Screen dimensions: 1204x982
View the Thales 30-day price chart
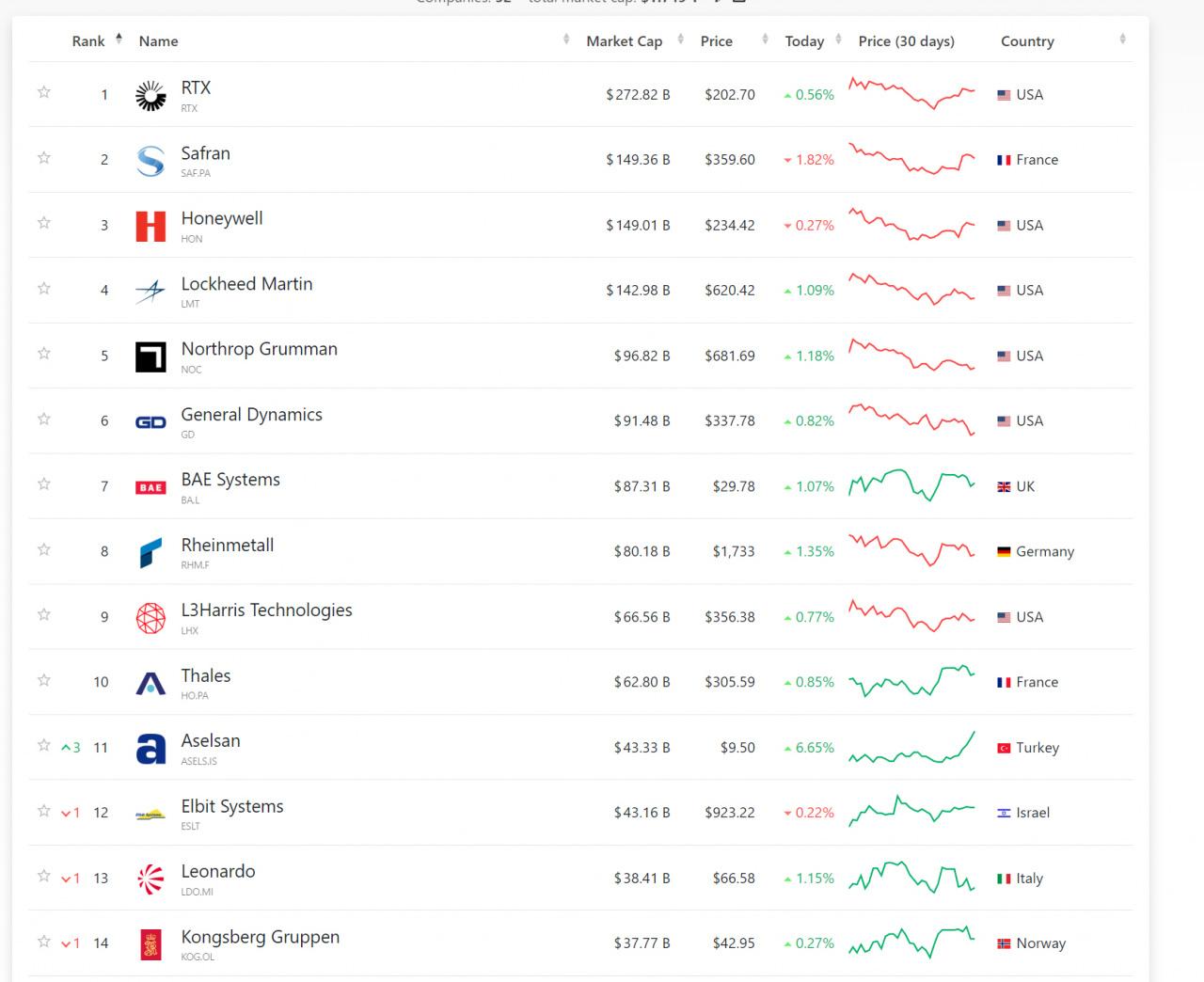coord(911,681)
